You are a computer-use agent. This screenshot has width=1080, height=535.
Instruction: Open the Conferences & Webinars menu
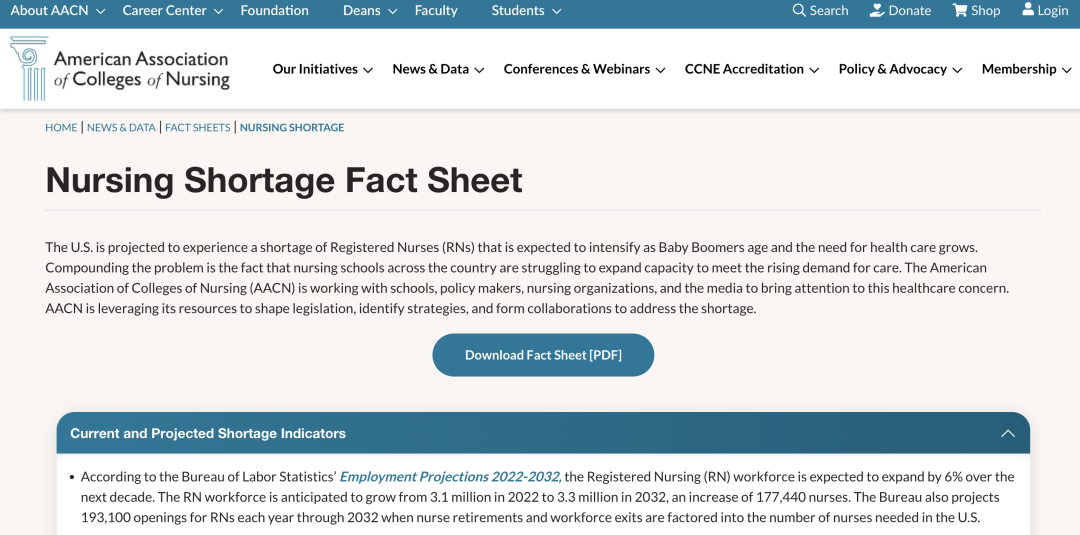point(584,69)
